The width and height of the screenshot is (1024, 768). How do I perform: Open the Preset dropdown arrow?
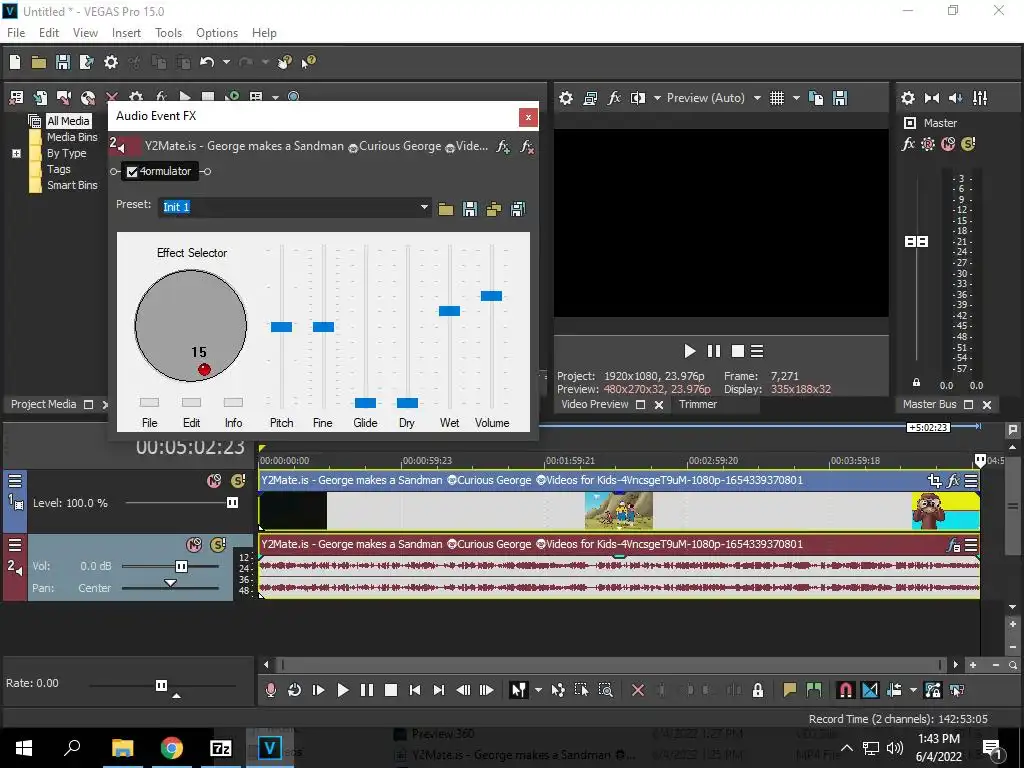424,207
